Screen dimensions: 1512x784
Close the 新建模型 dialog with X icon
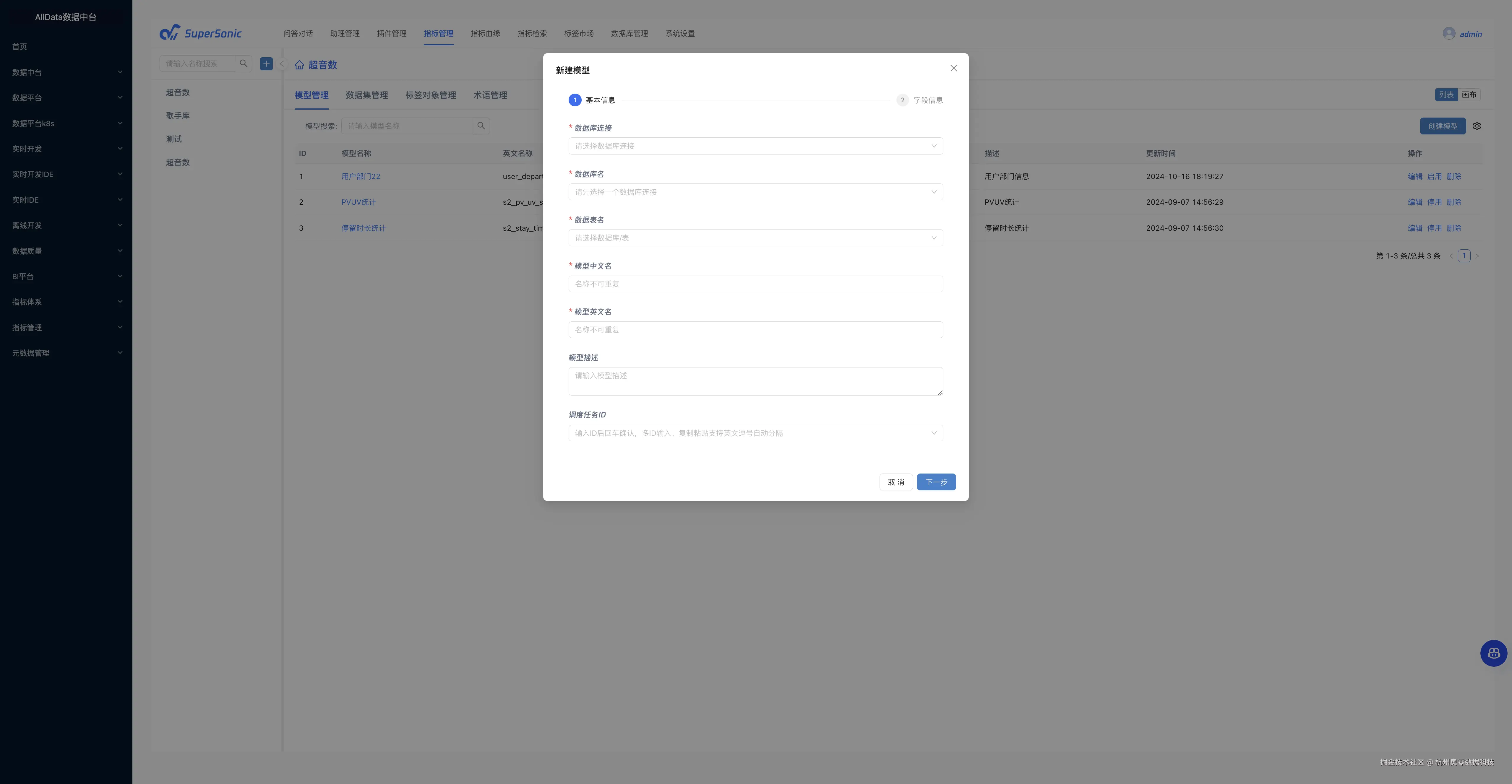(x=953, y=68)
